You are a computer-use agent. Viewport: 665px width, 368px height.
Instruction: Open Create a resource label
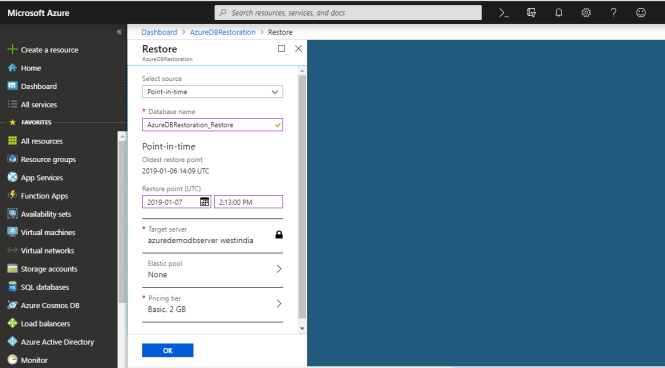pyautogui.click(x=50, y=50)
